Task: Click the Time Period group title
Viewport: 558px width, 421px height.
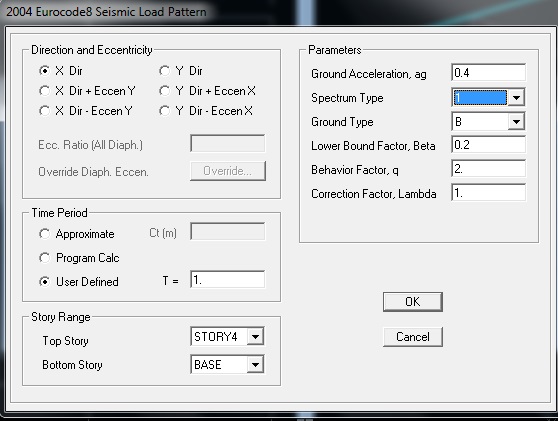Action: click(x=59, y=213)
